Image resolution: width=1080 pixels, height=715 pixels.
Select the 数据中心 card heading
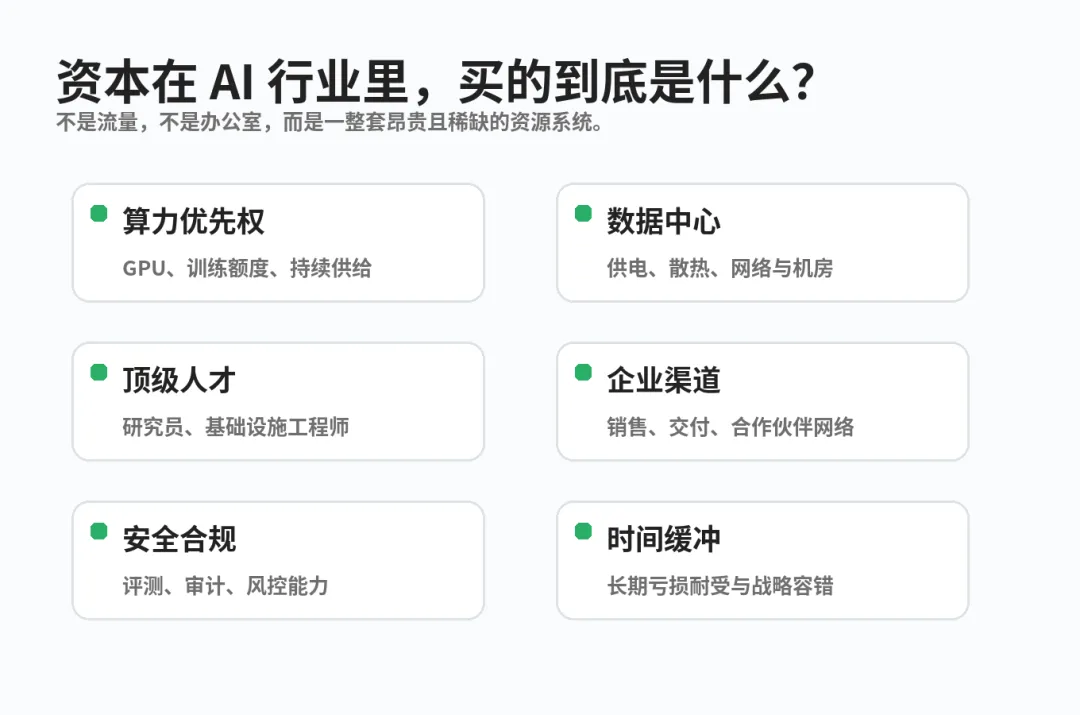point(663,221)
